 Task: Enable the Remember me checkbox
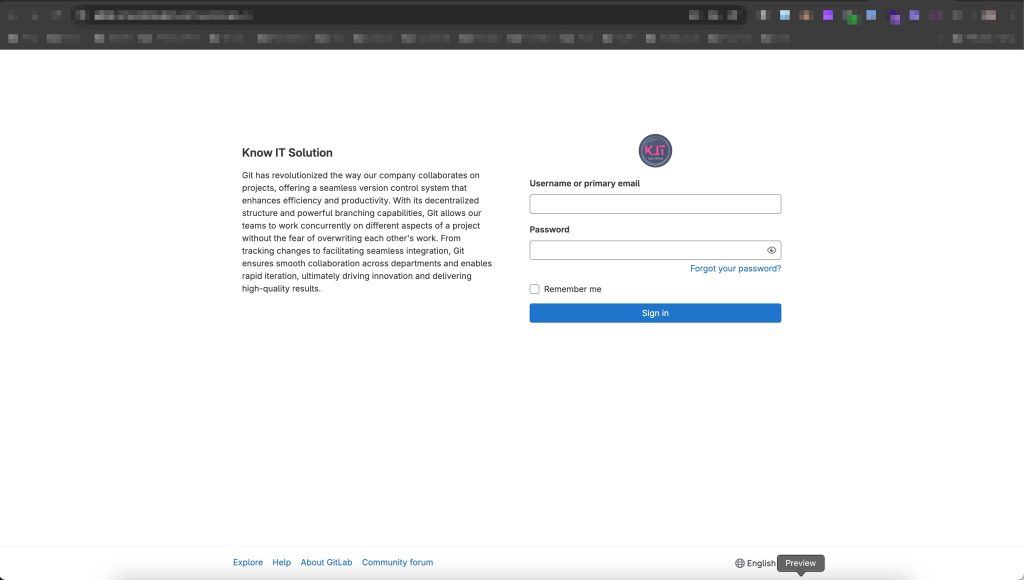[535, 289]
